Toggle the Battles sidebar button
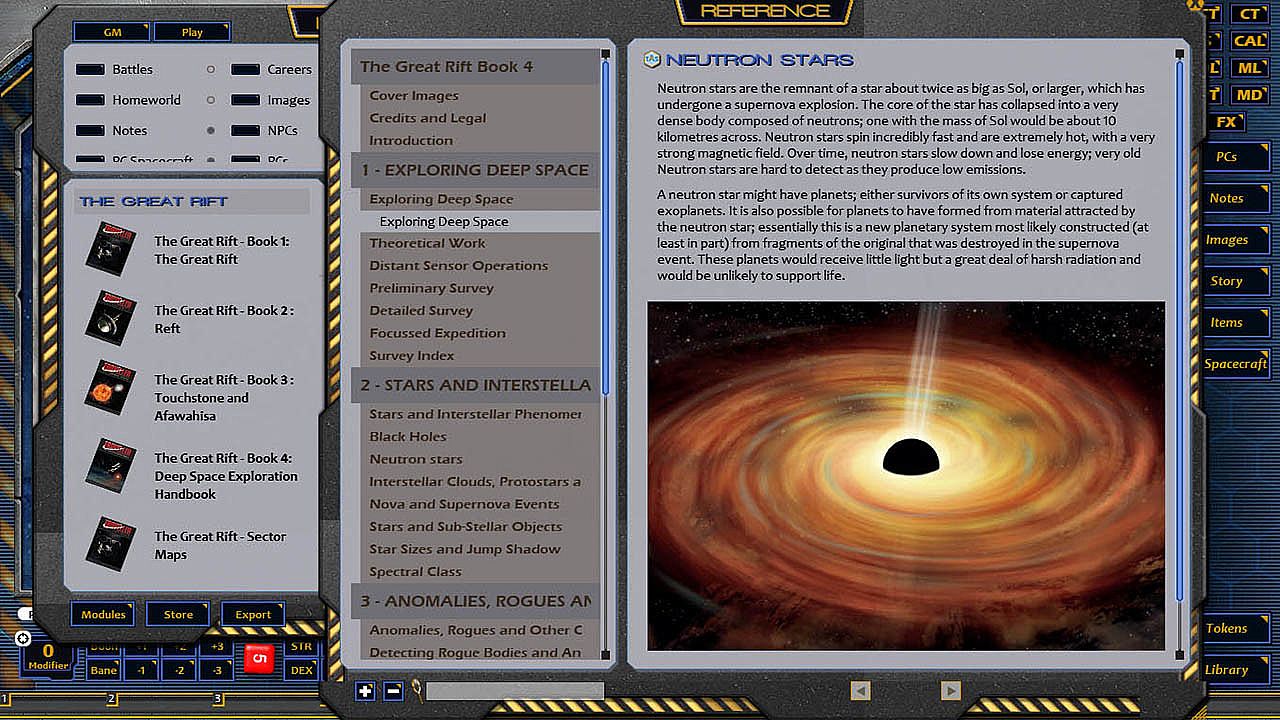 pyautogui.click(x=90, y=70)
